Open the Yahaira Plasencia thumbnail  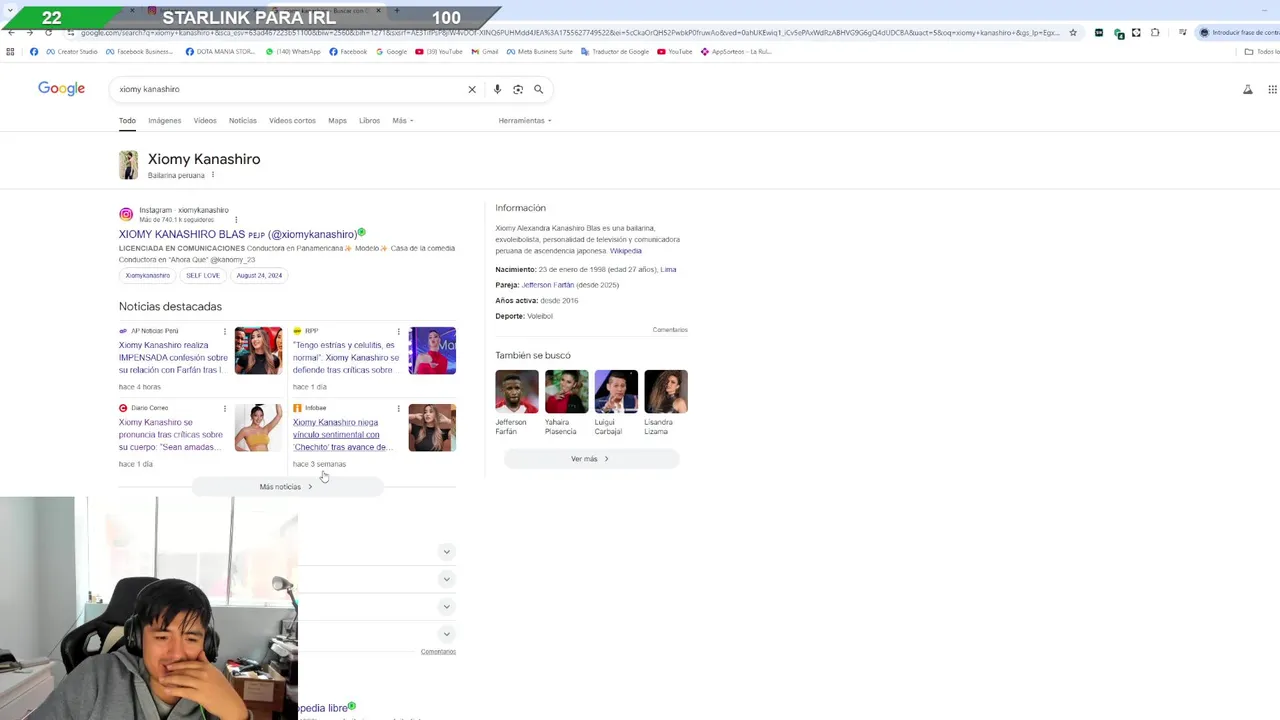click(567, 391)
